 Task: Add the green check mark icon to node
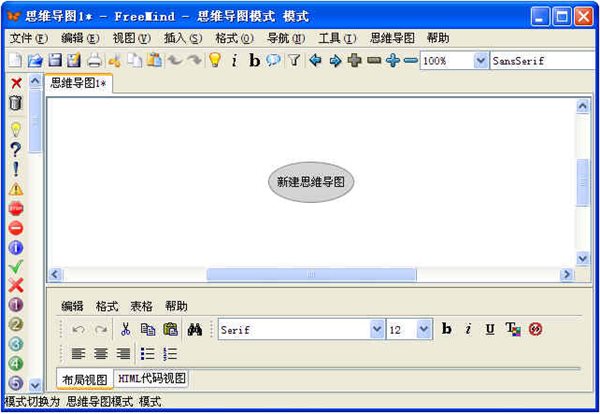point(16,266)
